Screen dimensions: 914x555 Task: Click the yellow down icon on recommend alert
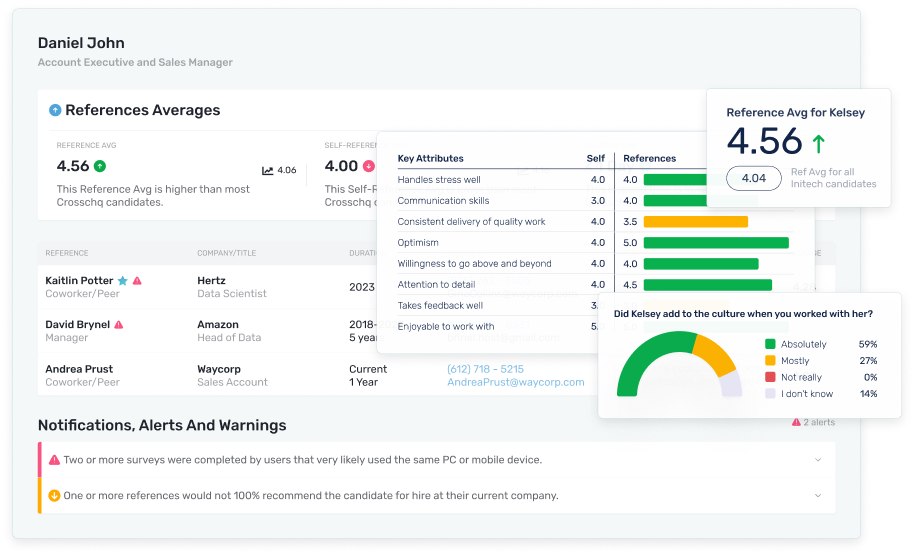point(54,495)
